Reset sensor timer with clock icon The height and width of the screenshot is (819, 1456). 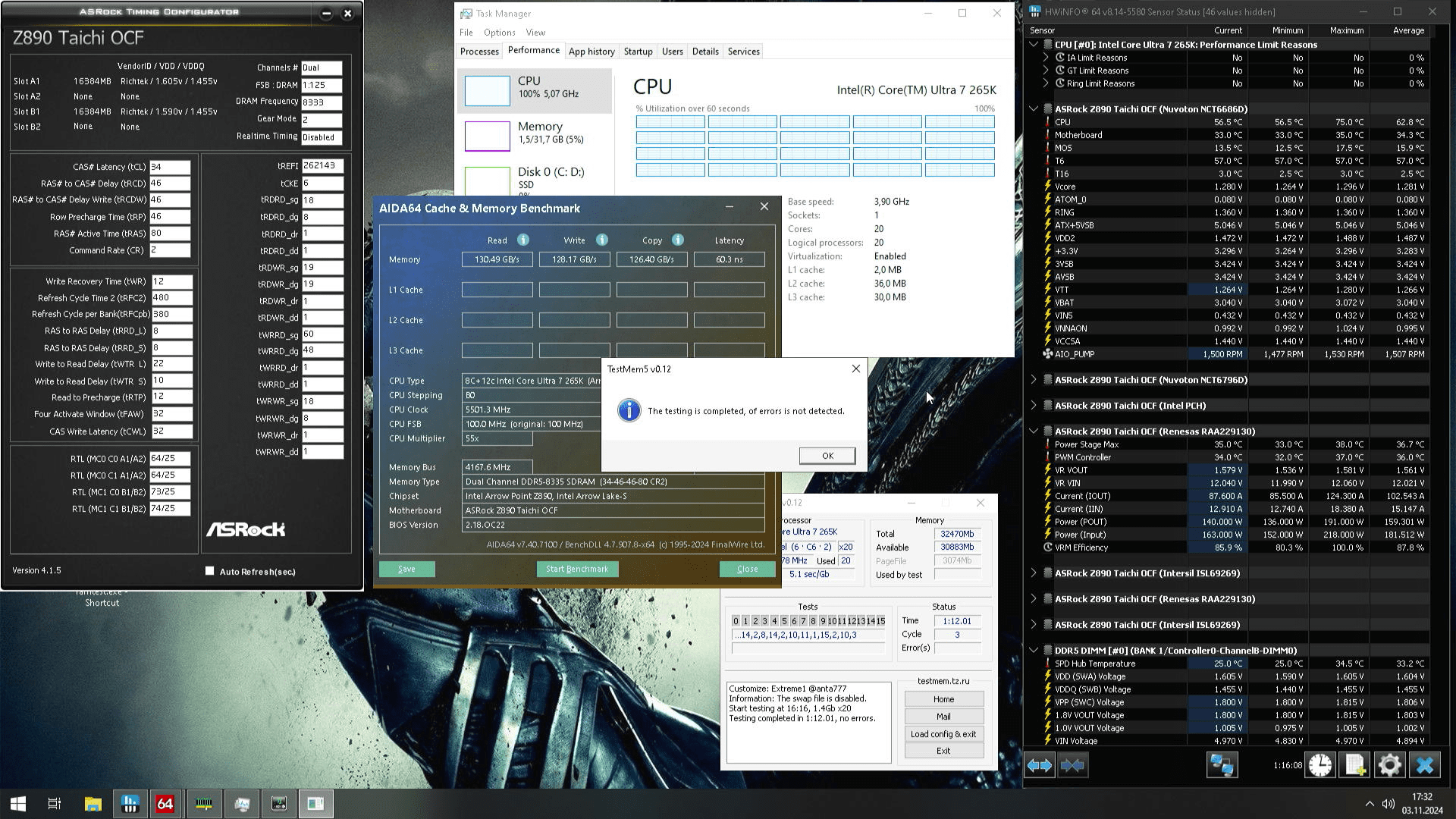click(1320, 765)
